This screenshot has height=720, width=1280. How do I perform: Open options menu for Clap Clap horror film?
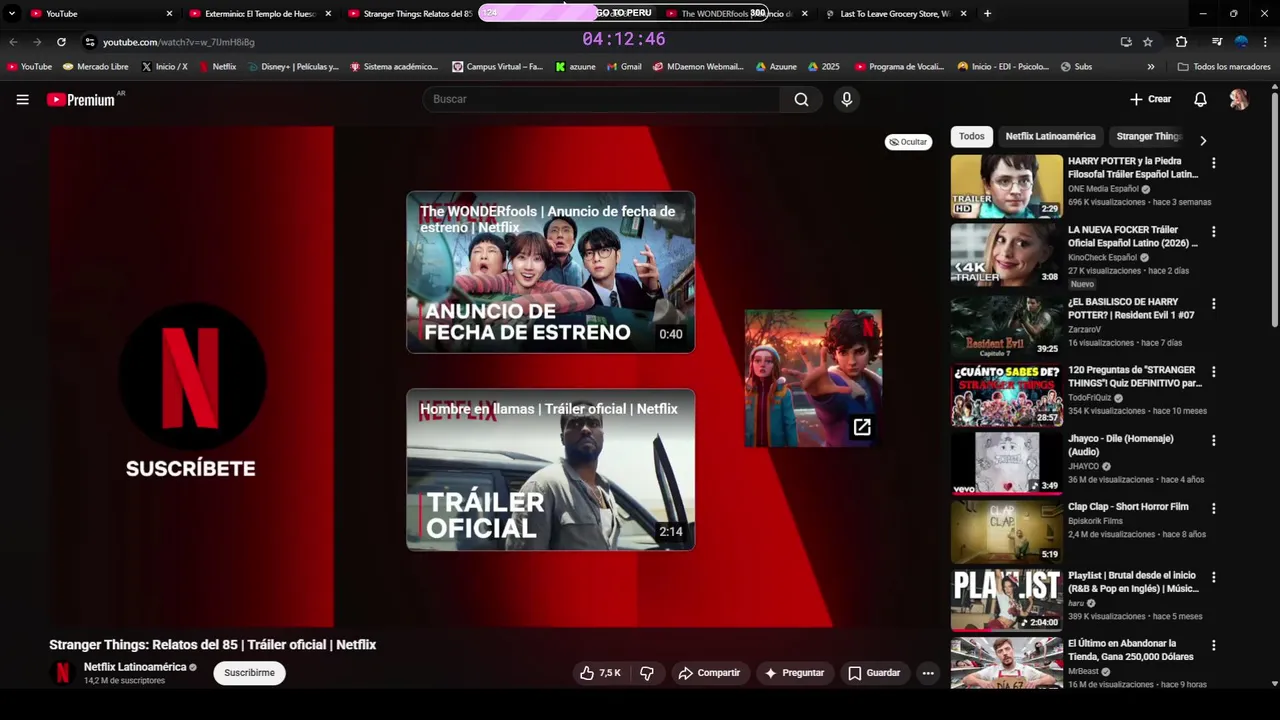1214,508
